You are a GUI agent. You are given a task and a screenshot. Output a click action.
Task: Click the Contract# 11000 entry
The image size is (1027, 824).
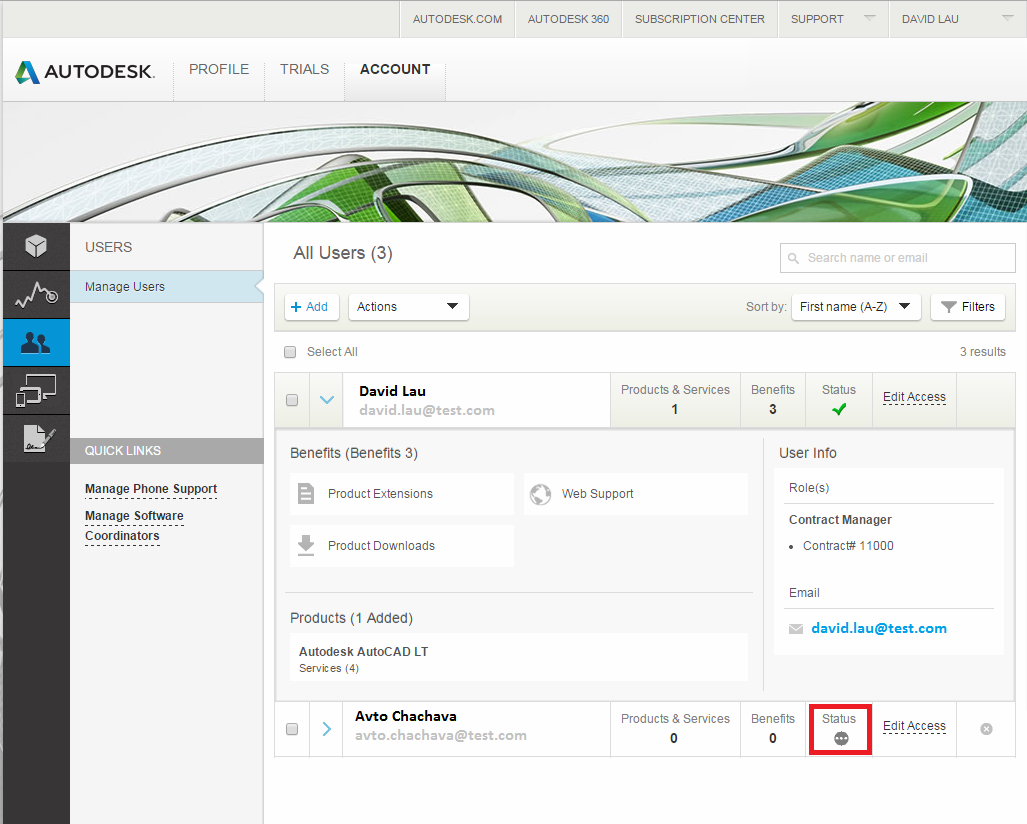click(x=848, y=546)
